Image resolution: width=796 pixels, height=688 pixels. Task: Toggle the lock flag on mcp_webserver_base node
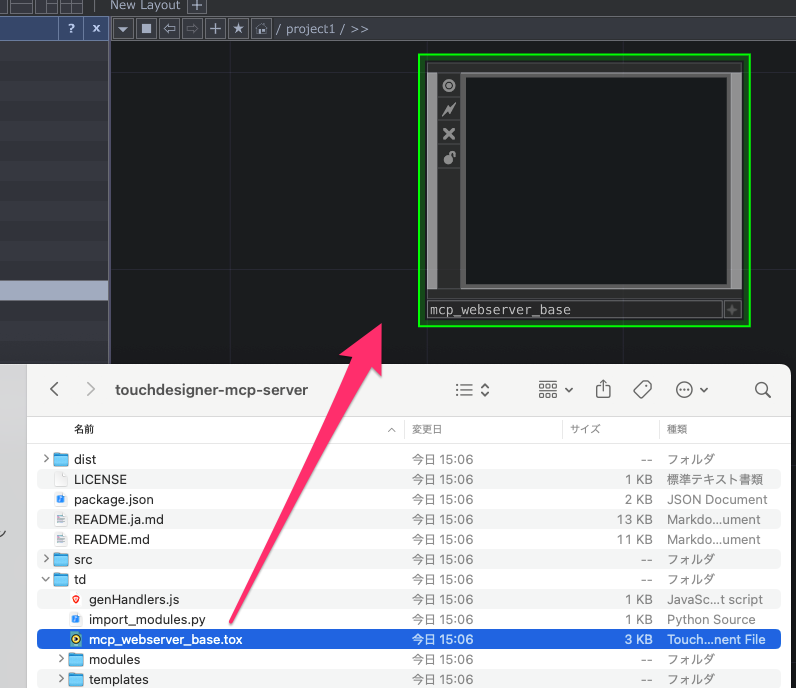click(449, 158)
